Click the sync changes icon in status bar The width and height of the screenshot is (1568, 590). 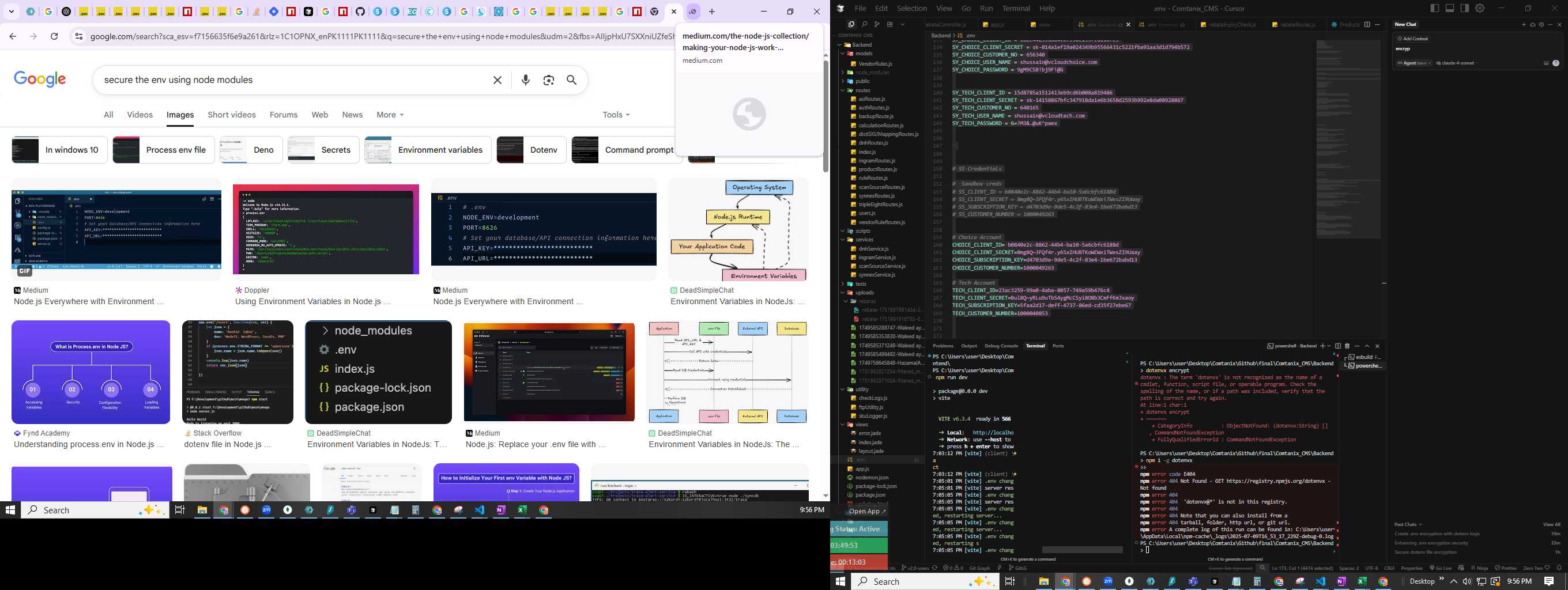[x=935, y=568]
